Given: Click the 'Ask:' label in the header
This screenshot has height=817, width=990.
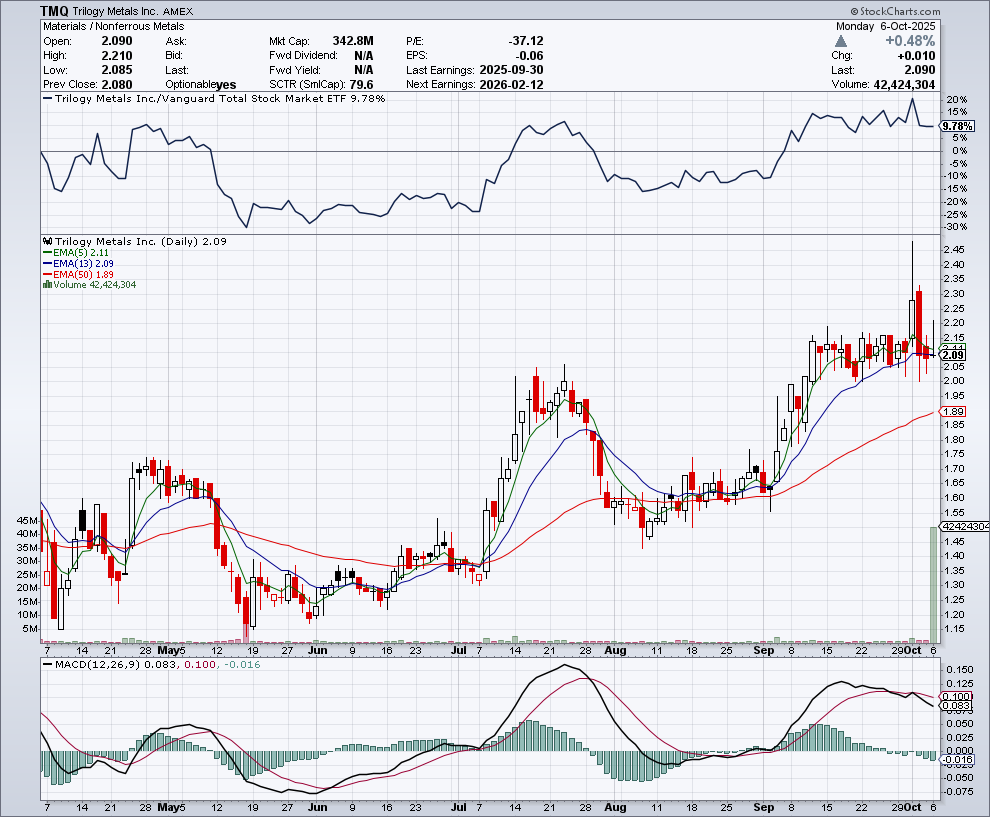Looking at the screenshot, I should pos(176,41).
